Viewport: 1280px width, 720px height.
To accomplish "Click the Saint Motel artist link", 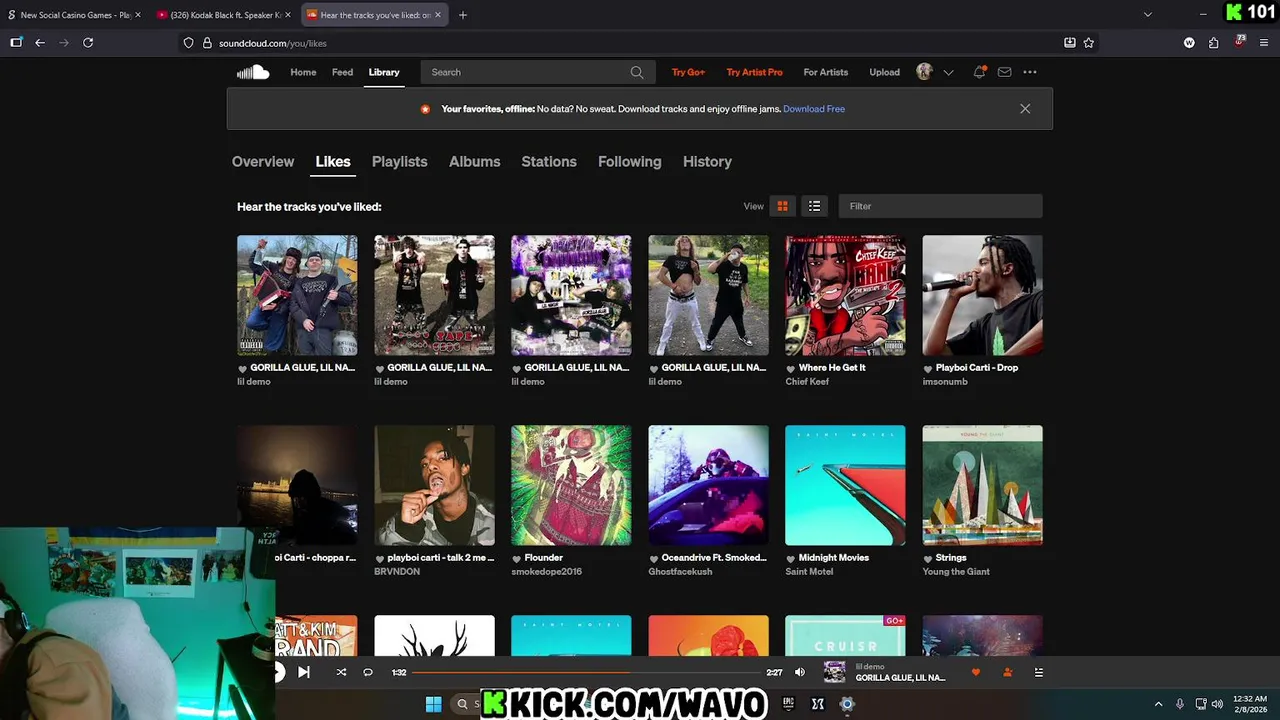I will pos(809,571).
